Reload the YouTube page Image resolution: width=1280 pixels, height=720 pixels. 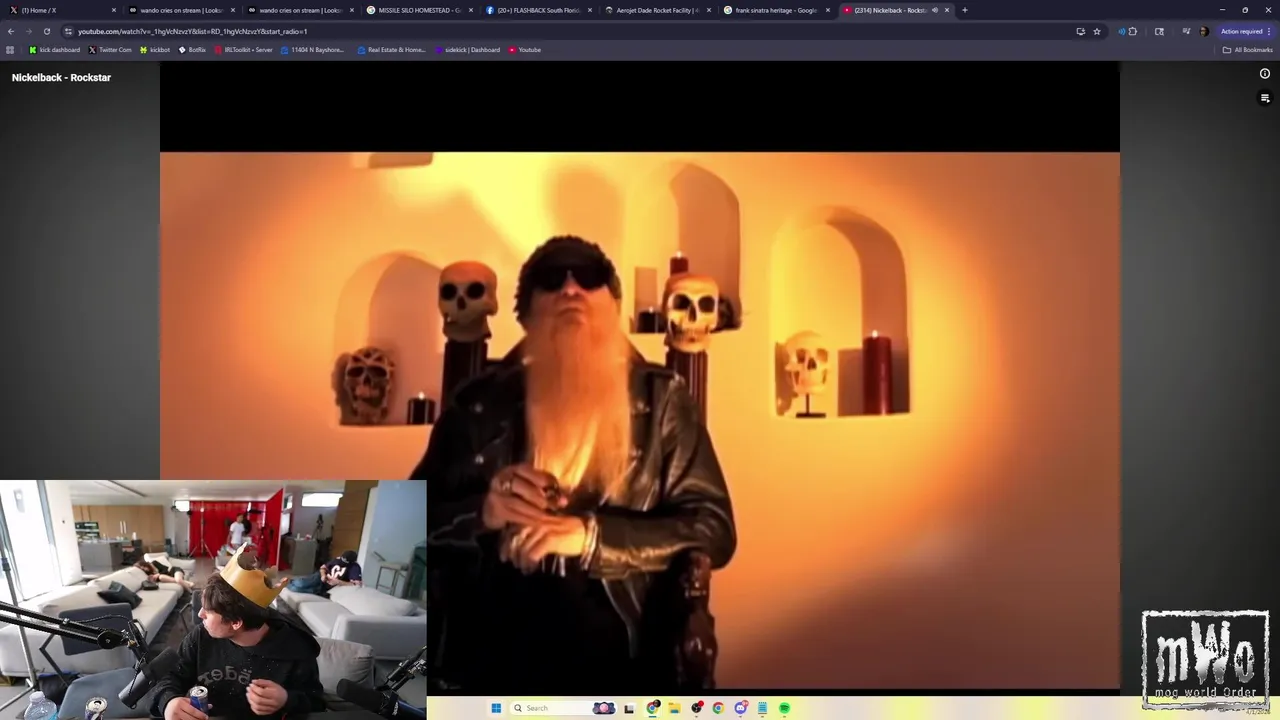[46, 31]
